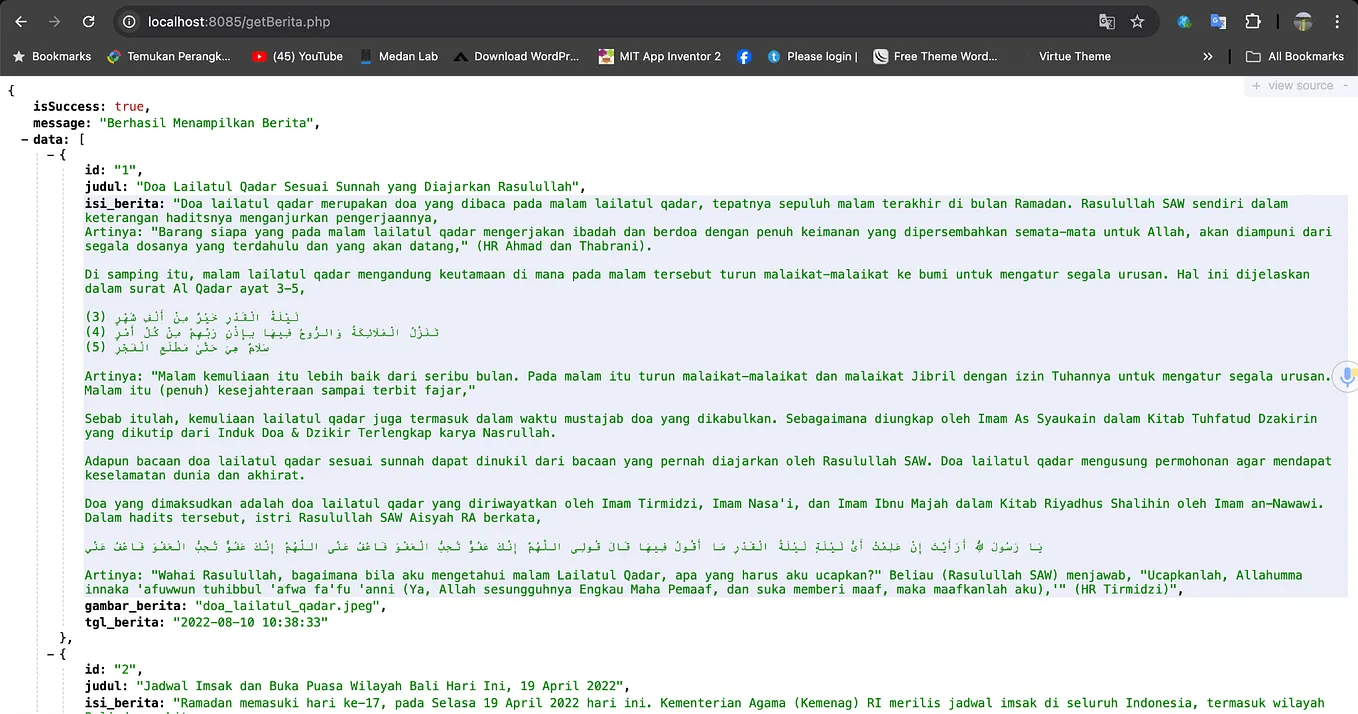
Task: Click the forward navigation arrow
Action: 55,21
